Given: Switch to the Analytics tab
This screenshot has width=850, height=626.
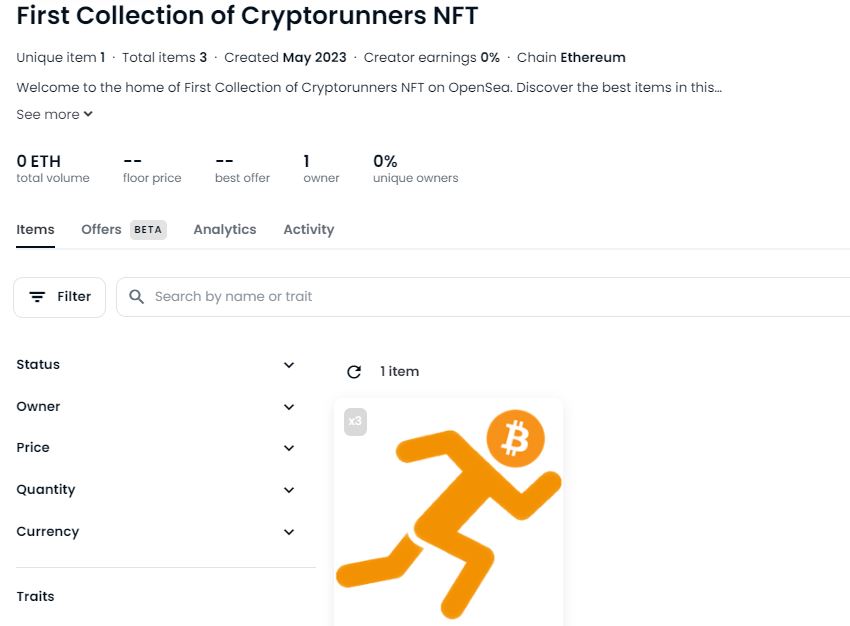Looking at the screenshot, I should 225,230.
